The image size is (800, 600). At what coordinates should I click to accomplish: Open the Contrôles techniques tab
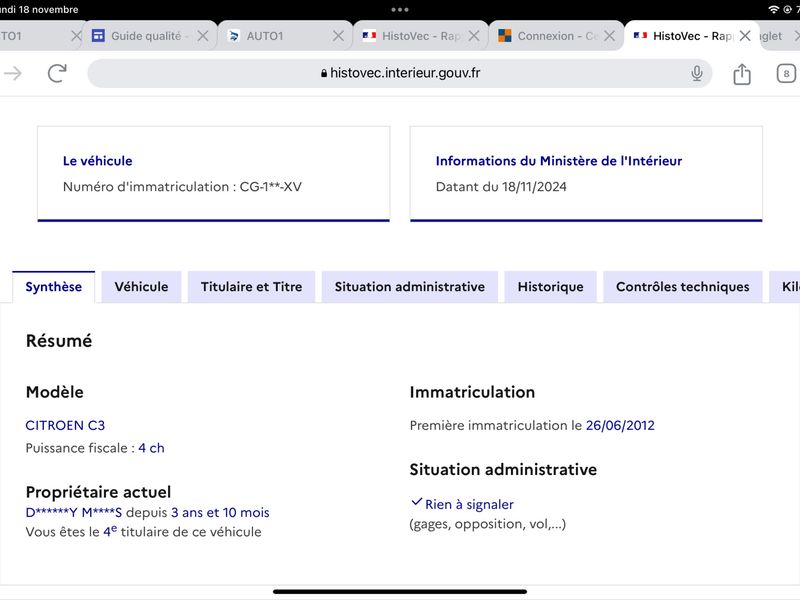click(x=683, y=287)
